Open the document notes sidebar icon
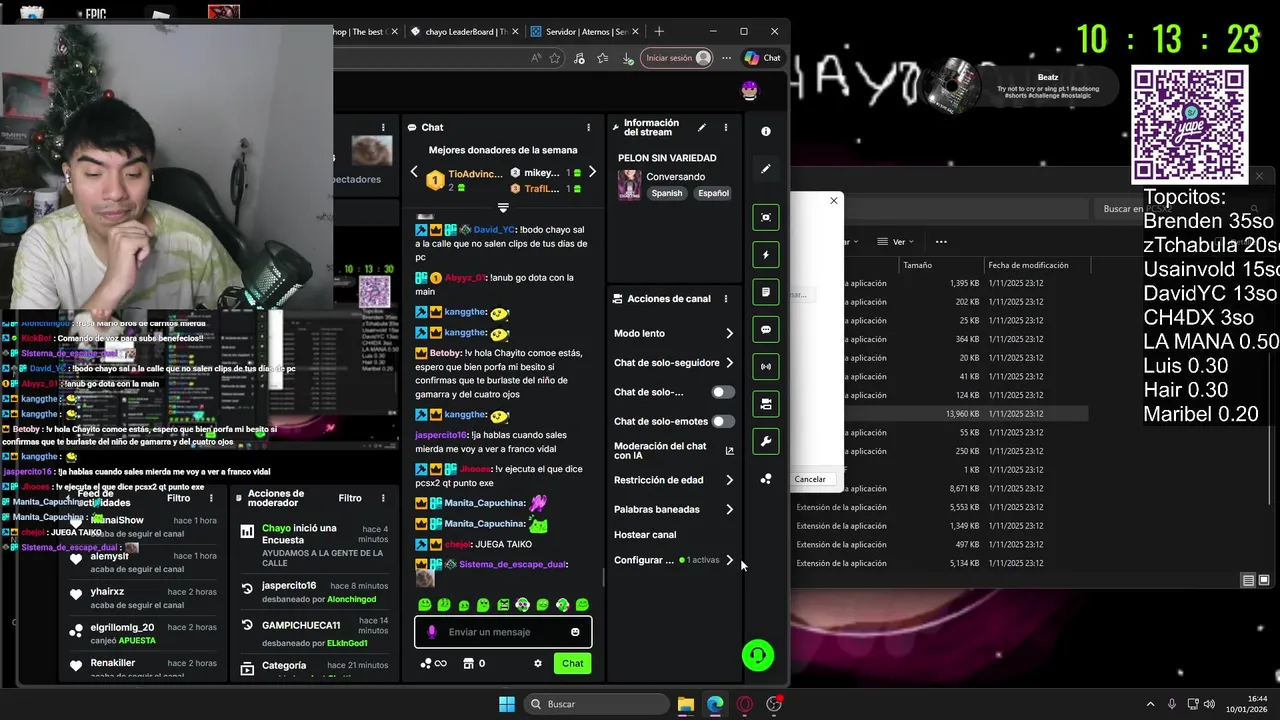This screenshot has width=1280, height=720. point(766,292)
